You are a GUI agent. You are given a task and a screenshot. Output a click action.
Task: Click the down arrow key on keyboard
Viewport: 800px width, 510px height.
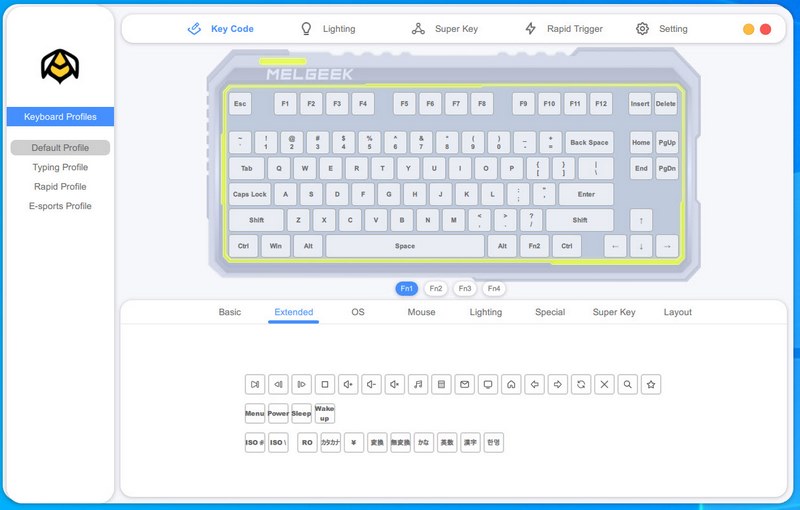tap(641, 246)
